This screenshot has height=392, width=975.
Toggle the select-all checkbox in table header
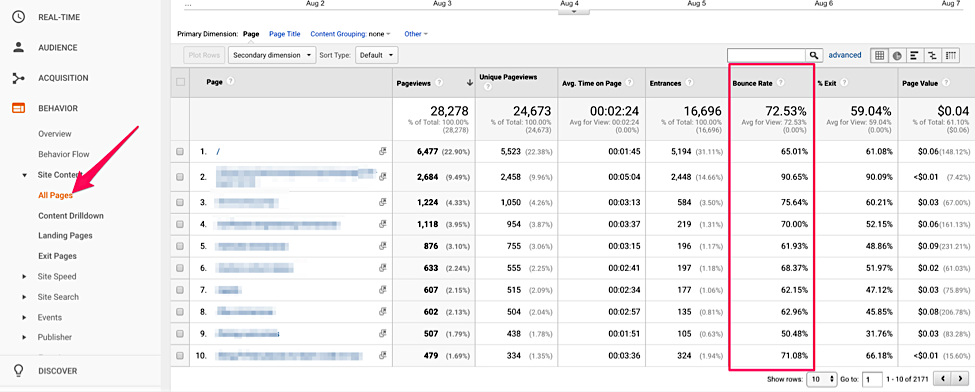tap(180, 82)
